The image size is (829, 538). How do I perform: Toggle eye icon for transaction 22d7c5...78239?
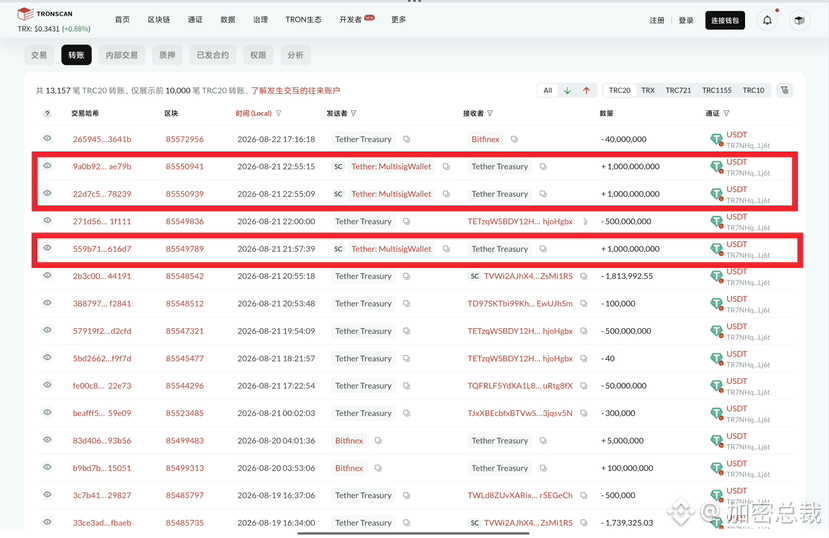point(47,193)
